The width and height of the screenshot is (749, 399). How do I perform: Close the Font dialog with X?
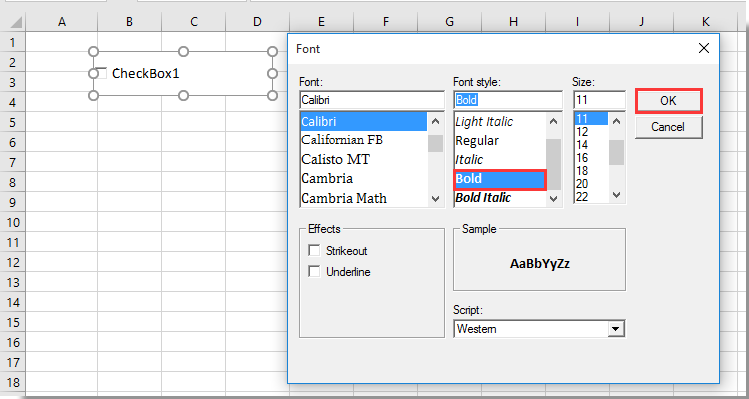tap(704, 48)
